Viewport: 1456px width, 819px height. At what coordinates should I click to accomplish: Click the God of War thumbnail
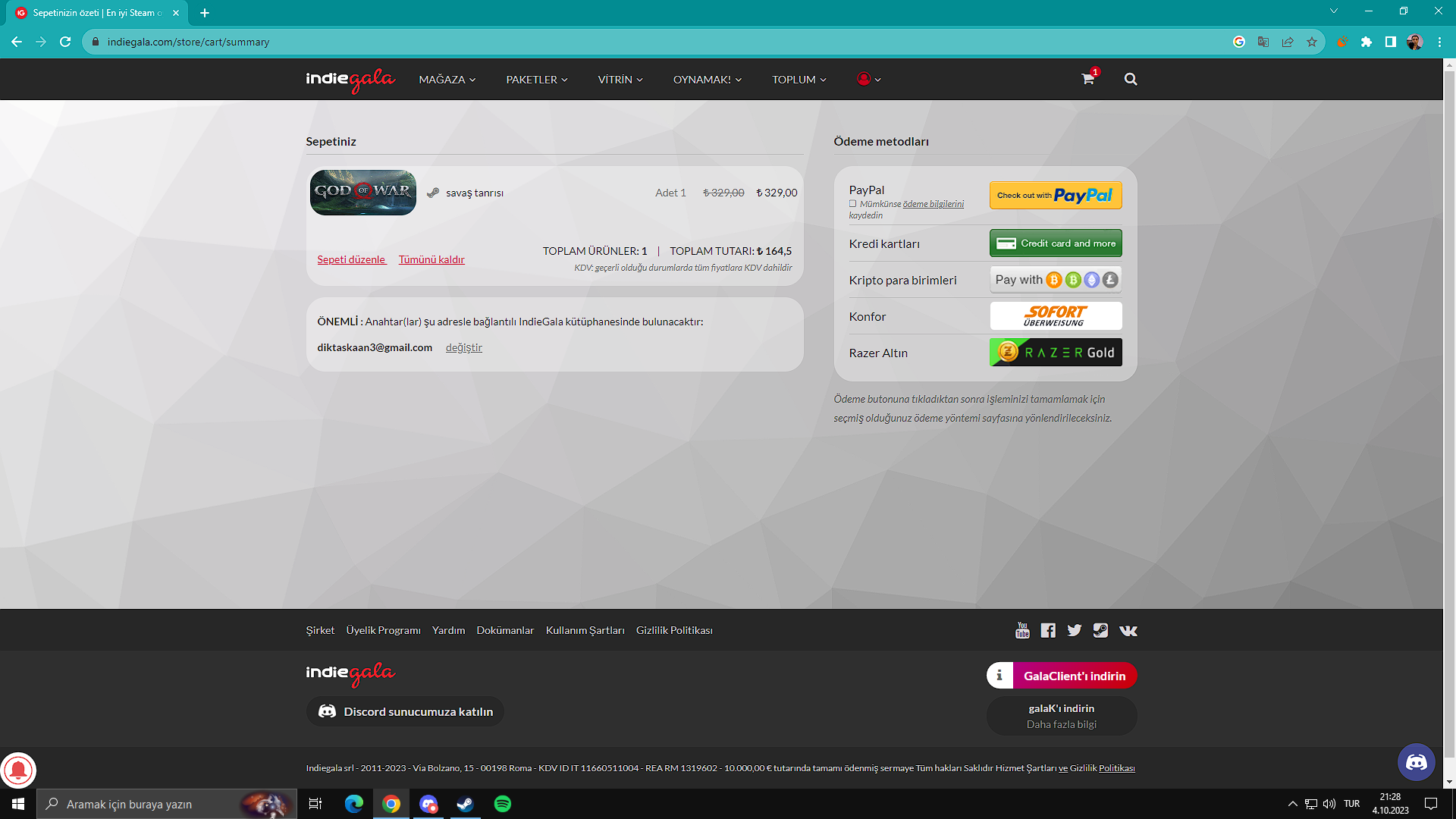pyautogui.click(x=363, y=193)
